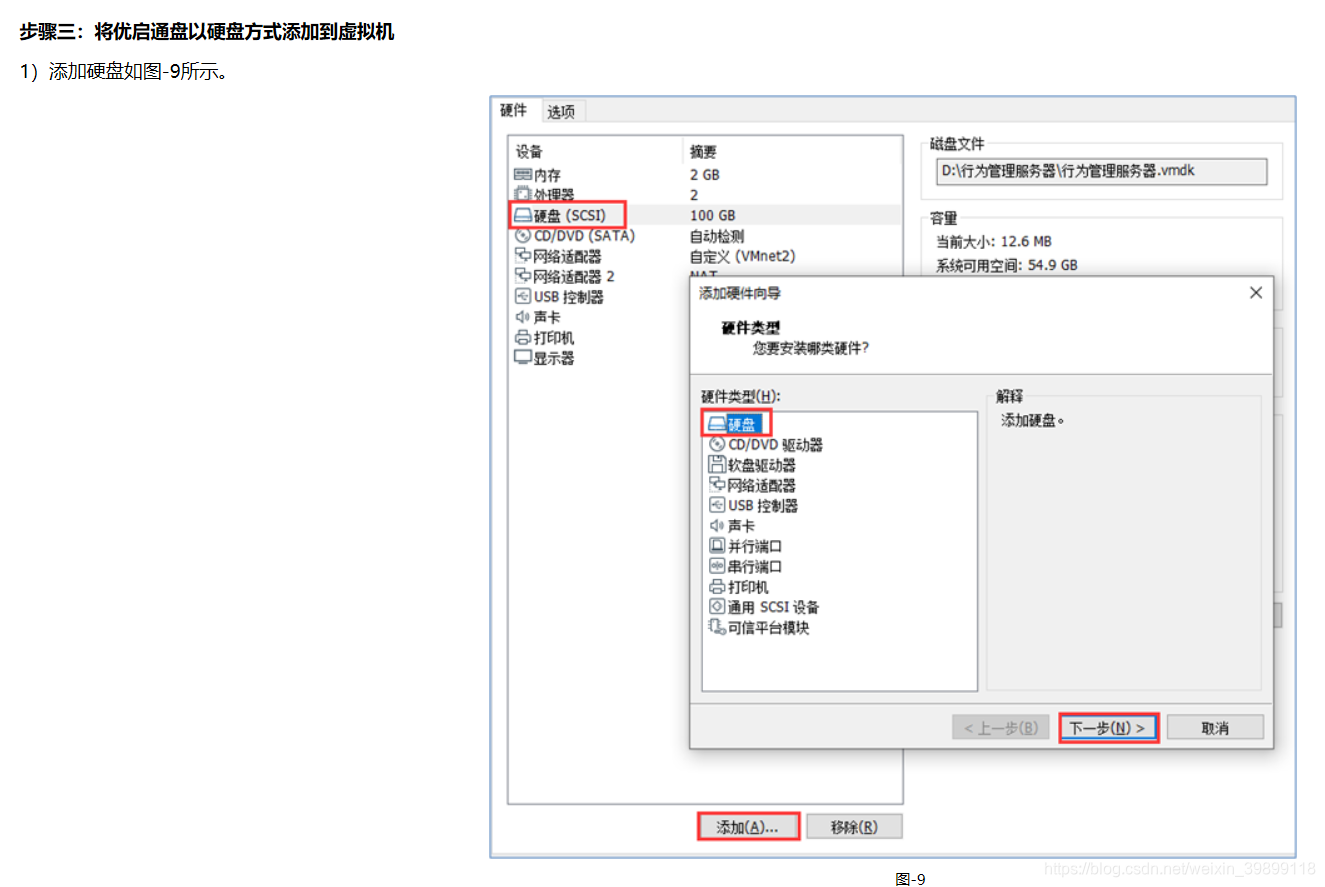Screen dimensions: 1325x887
Task: Click the 添加硬盘。 explanation text
Action: click(x=1033, y=421)
